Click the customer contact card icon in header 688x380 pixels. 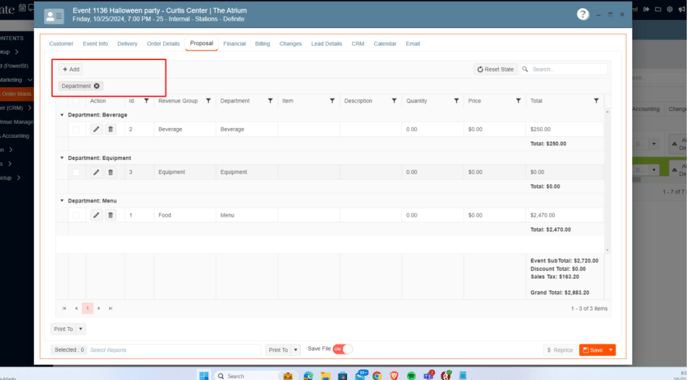pyautogui.click(x=54, y=16)
